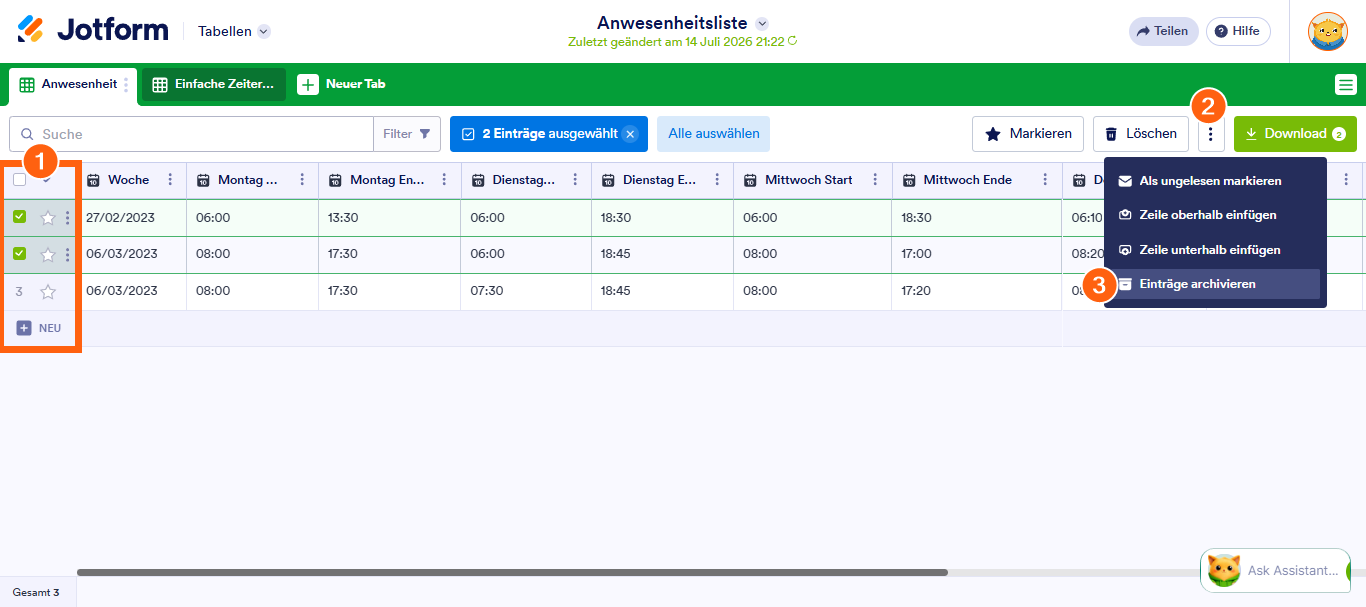Tick the select-all checkbox in the header
The width and height of the screenshot is (1366, 607).
(x=20, y=180)
